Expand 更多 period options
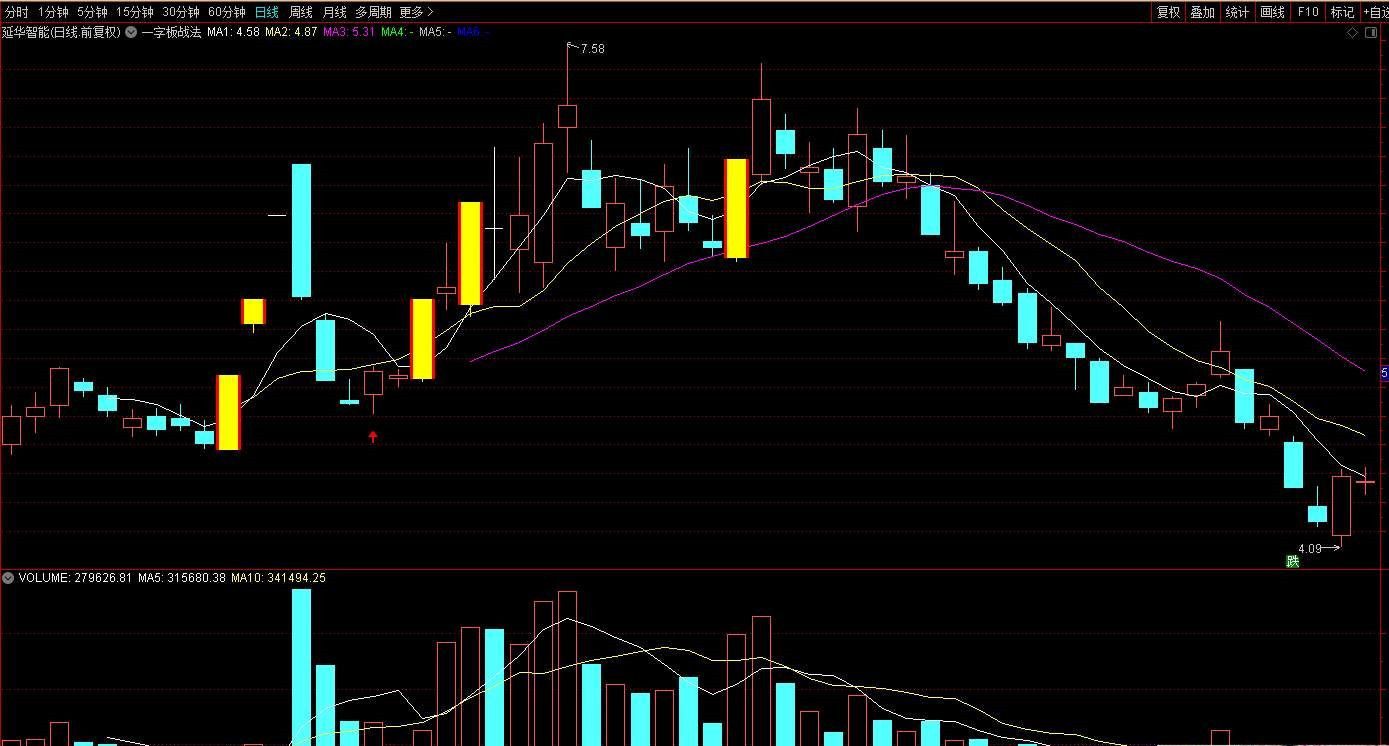 pyautogui.click(x=416, y=12)
